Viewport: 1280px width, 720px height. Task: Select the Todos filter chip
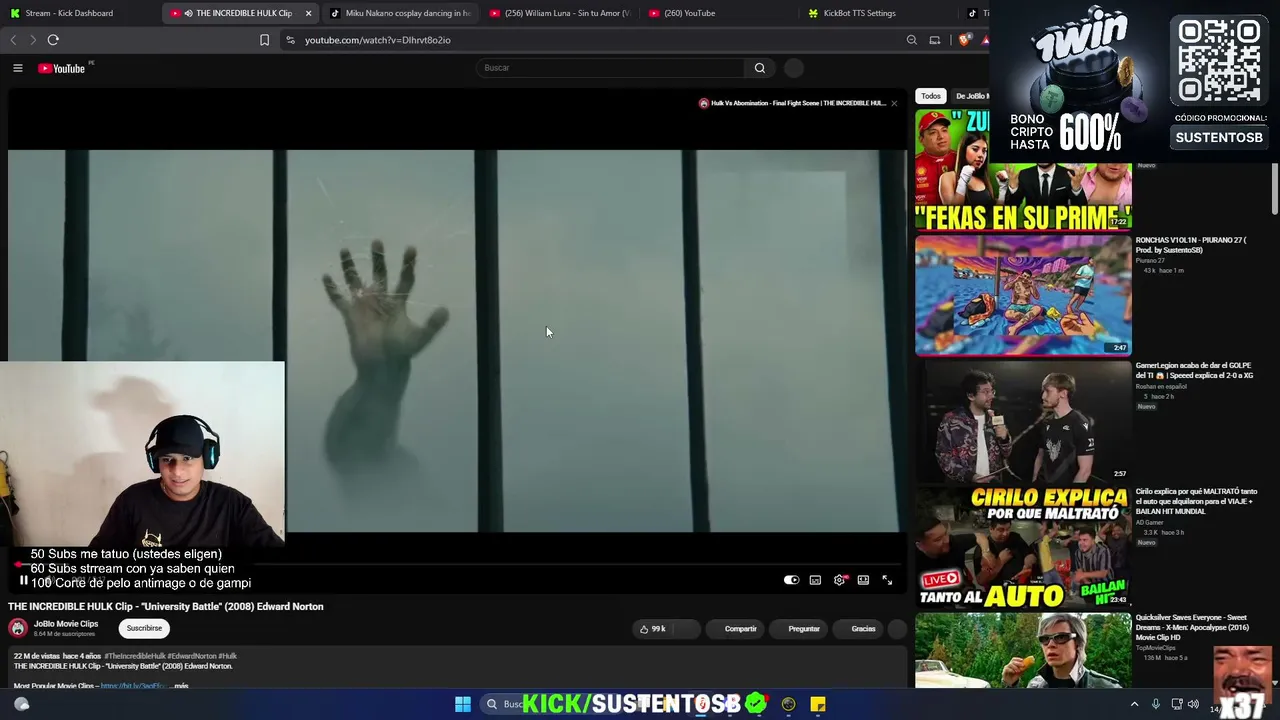click(x=931, y=96)
